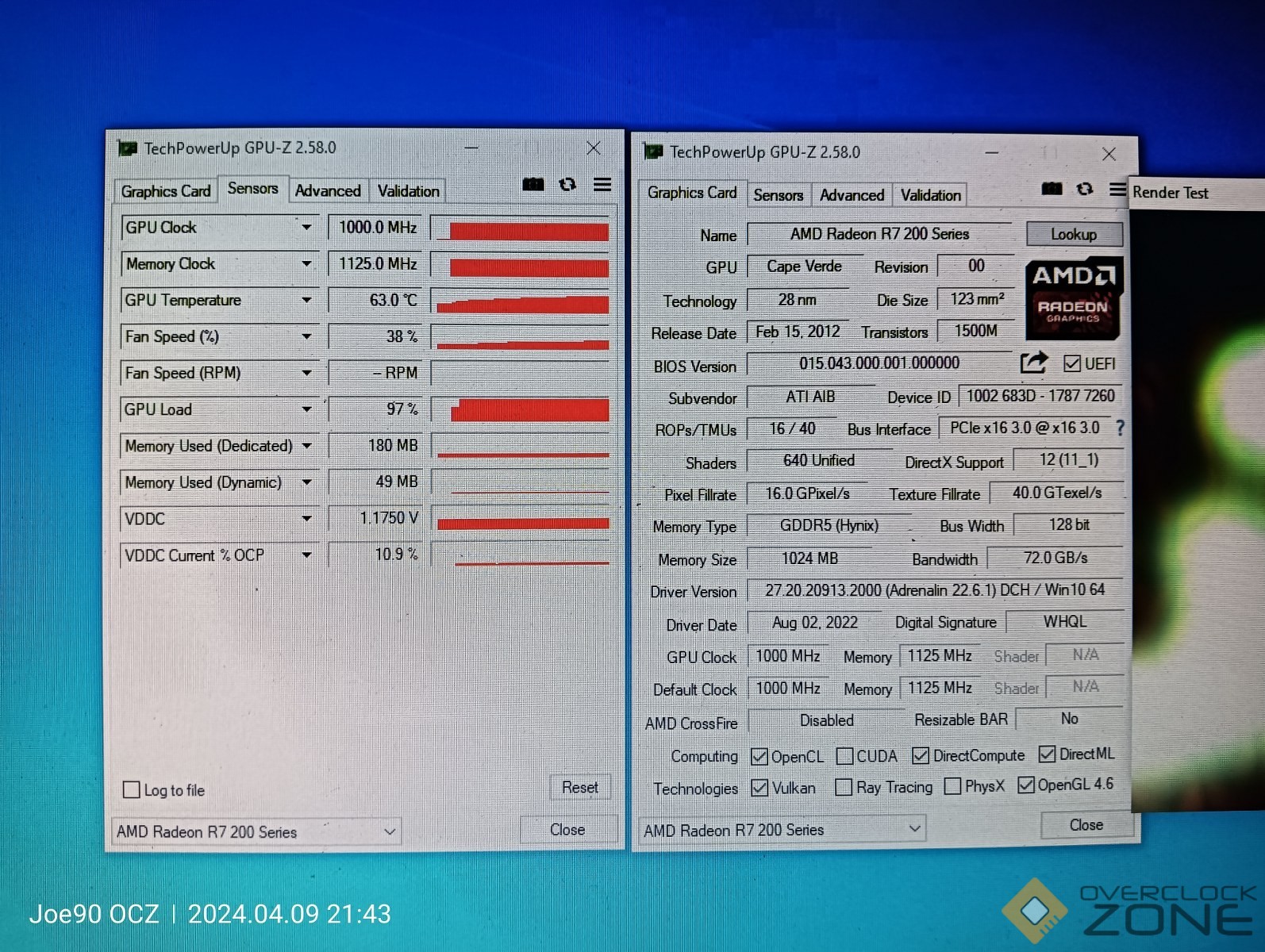Toggle the OpenCL checkbox
The height and width of the screenshot is (952, 1265).
pyautogui.click(x=759, y=756)
